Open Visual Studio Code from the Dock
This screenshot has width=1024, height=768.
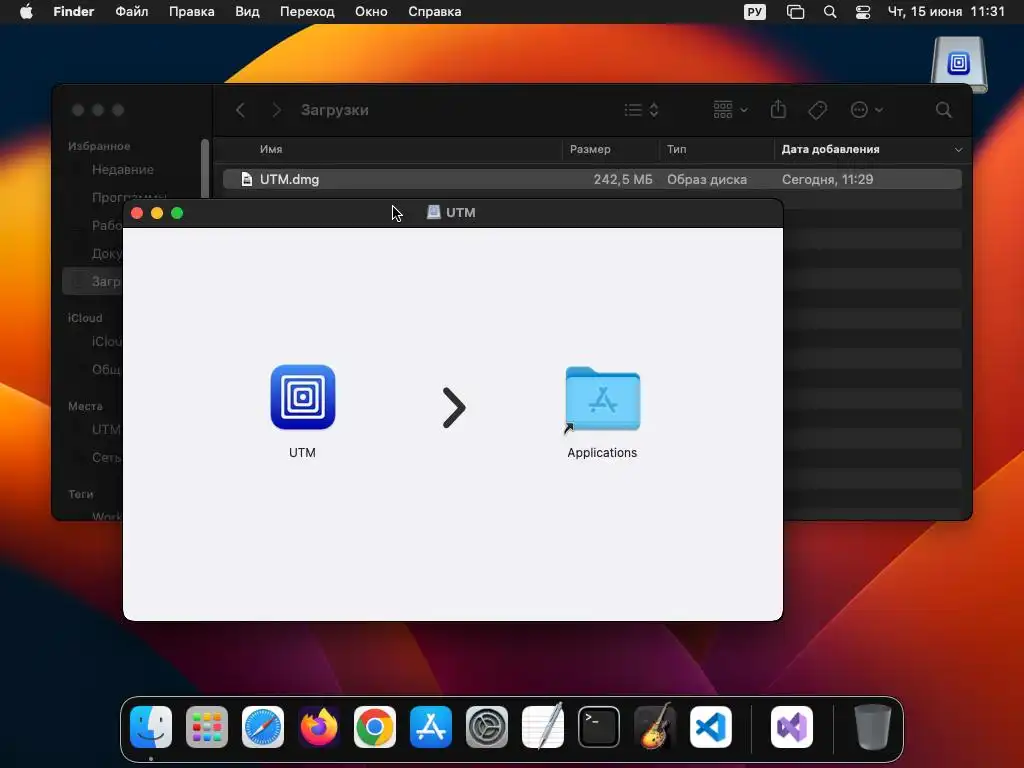pos(711,727)
